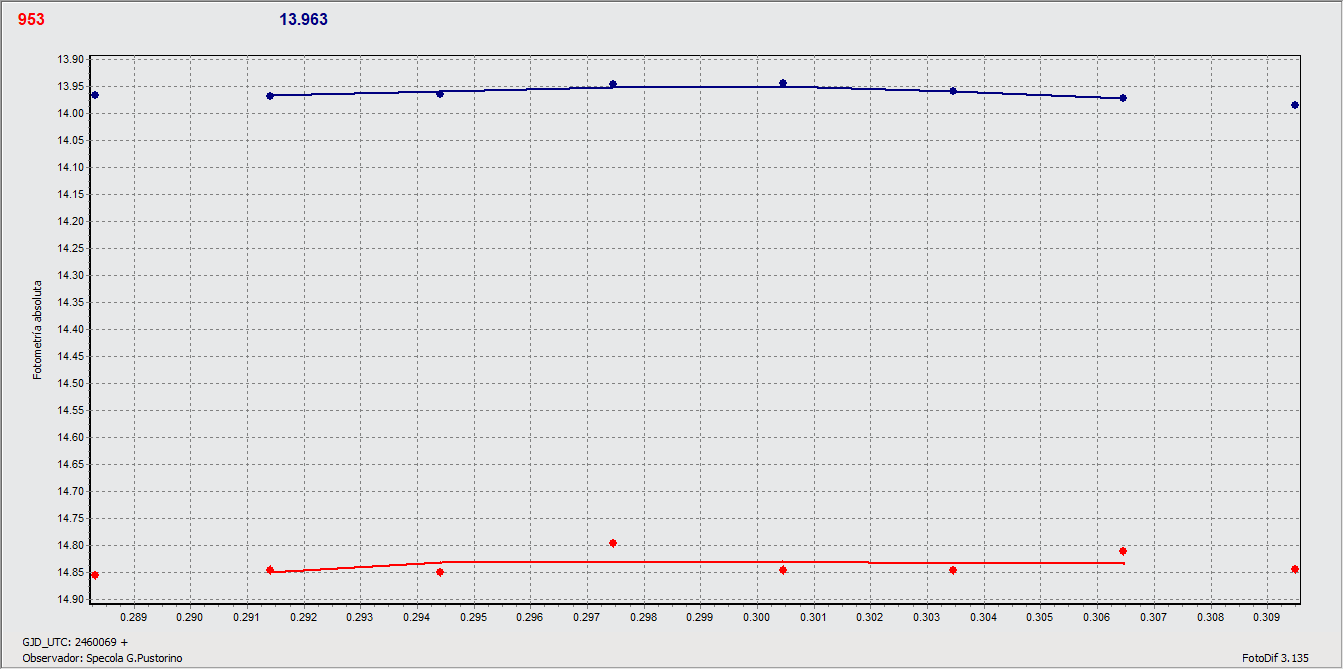
Task: Click the red value 953 in header
Action: 31,19
